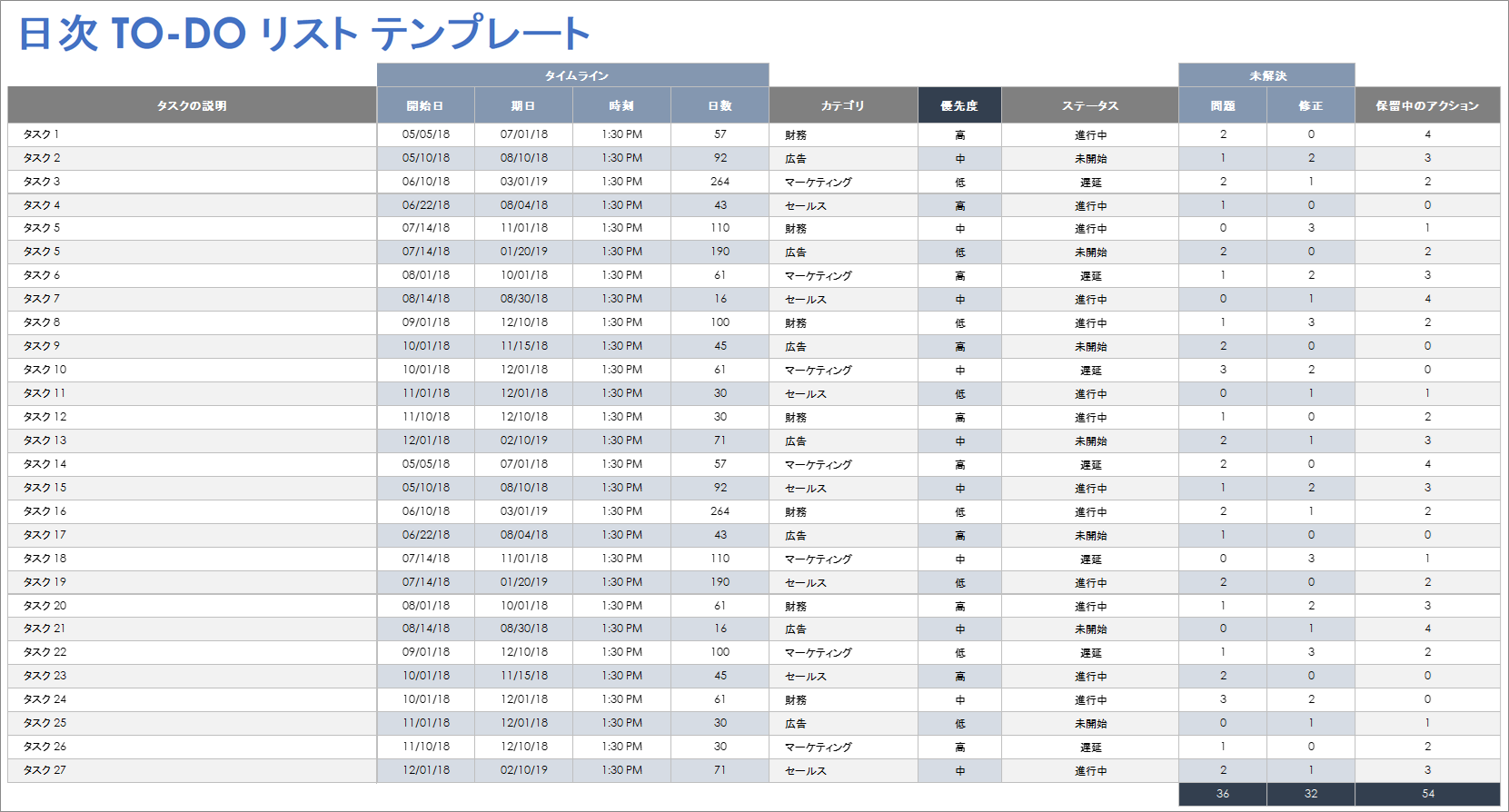Select the 190 days cell of タスク 19
The height and width of the screenshot is (812, 1509).
(x=720, y=582)
